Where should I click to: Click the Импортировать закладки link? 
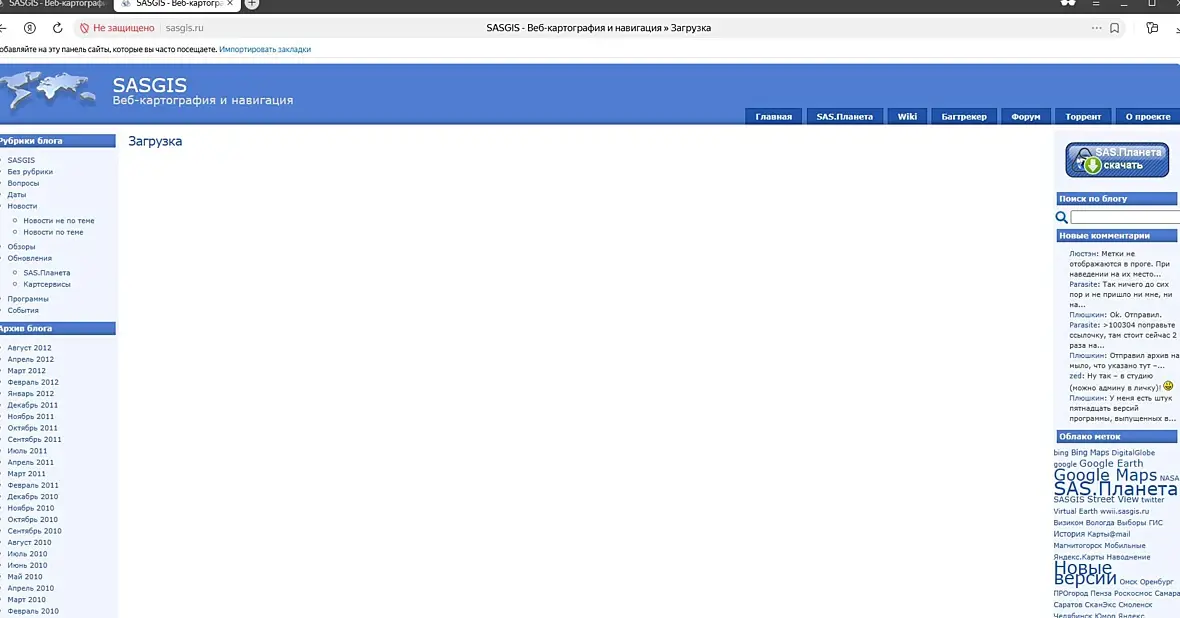click(265, 50)
